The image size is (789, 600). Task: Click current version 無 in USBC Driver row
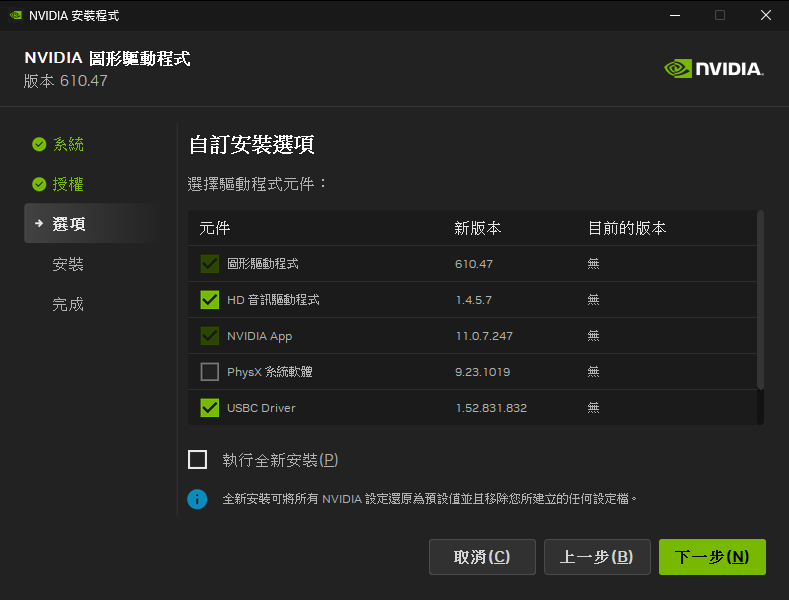(x=593, y=408)
